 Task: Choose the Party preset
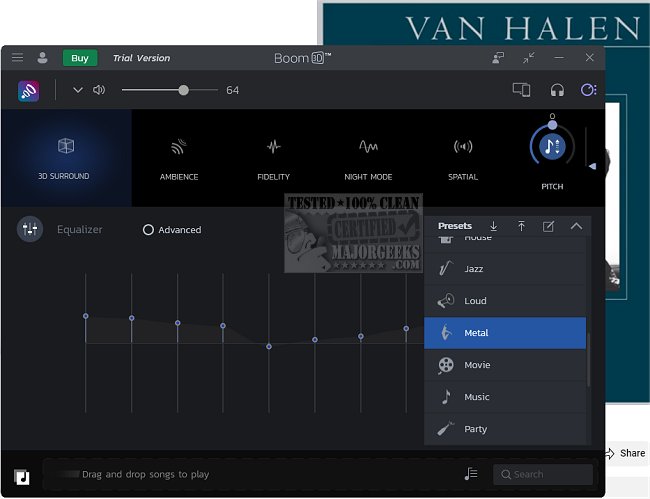point(505,429)
